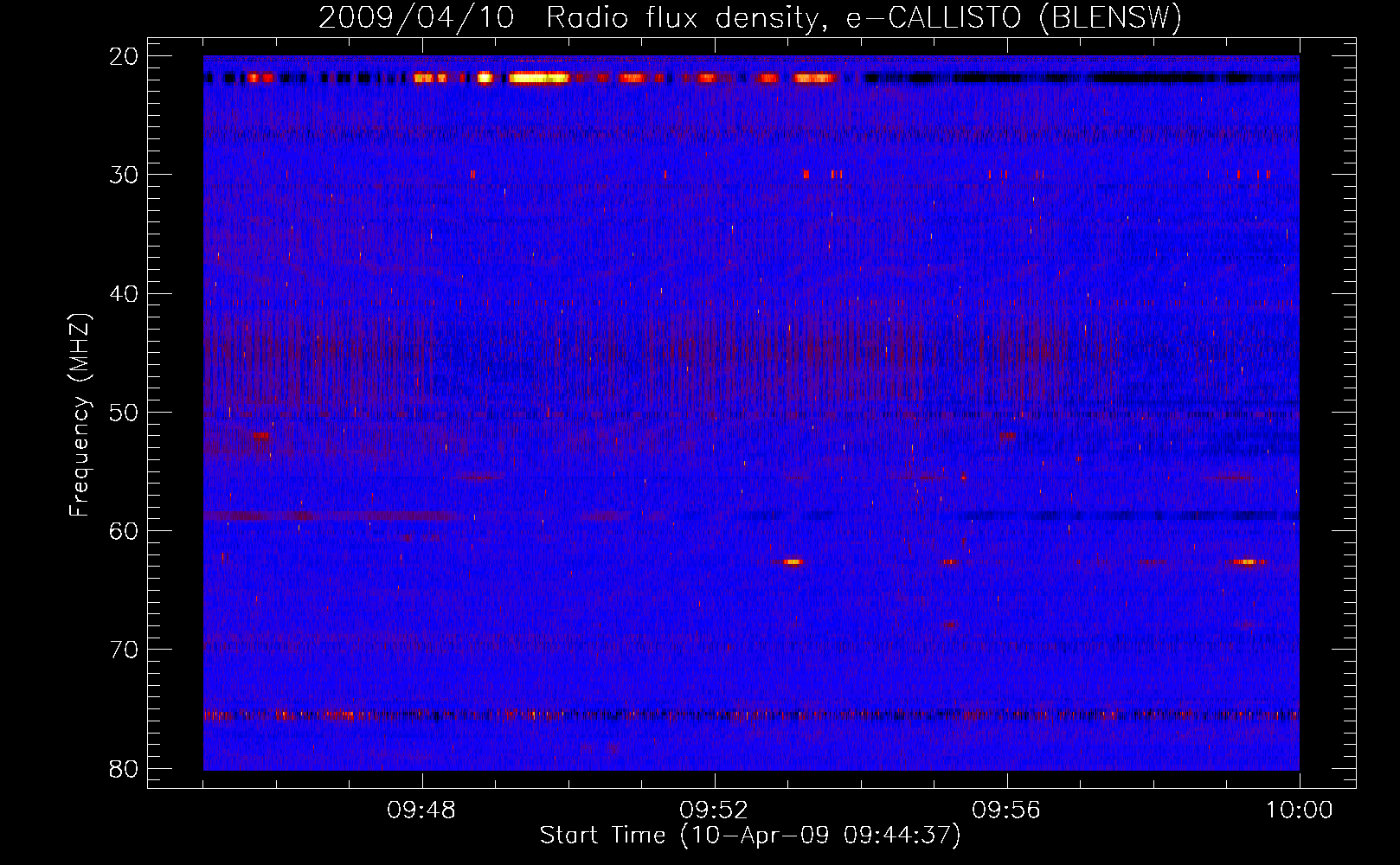Screen dimensions: 1400x865
Task: Click the brightest yellow burst near 22 MHz
Action: 538,78
